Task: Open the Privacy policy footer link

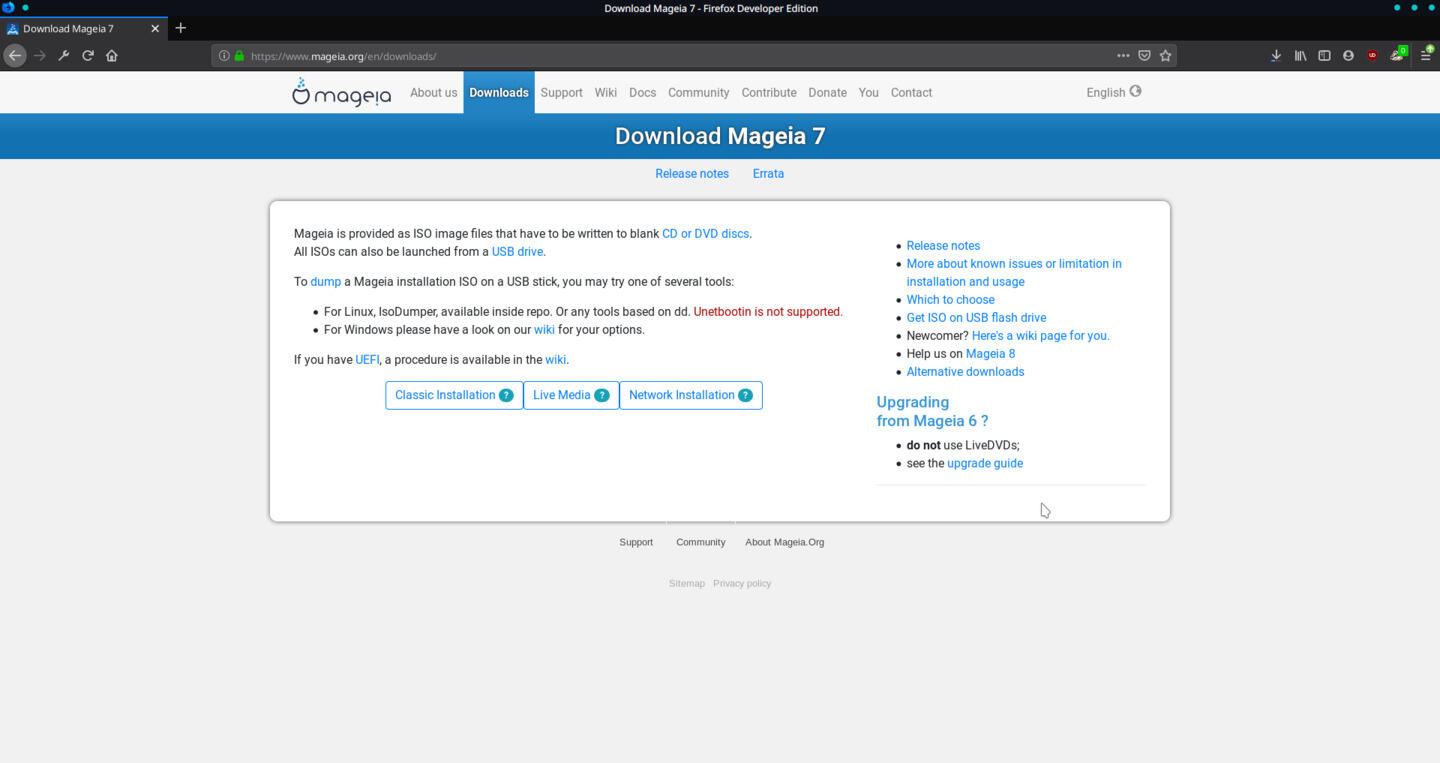Action: [x=742, y=583]
